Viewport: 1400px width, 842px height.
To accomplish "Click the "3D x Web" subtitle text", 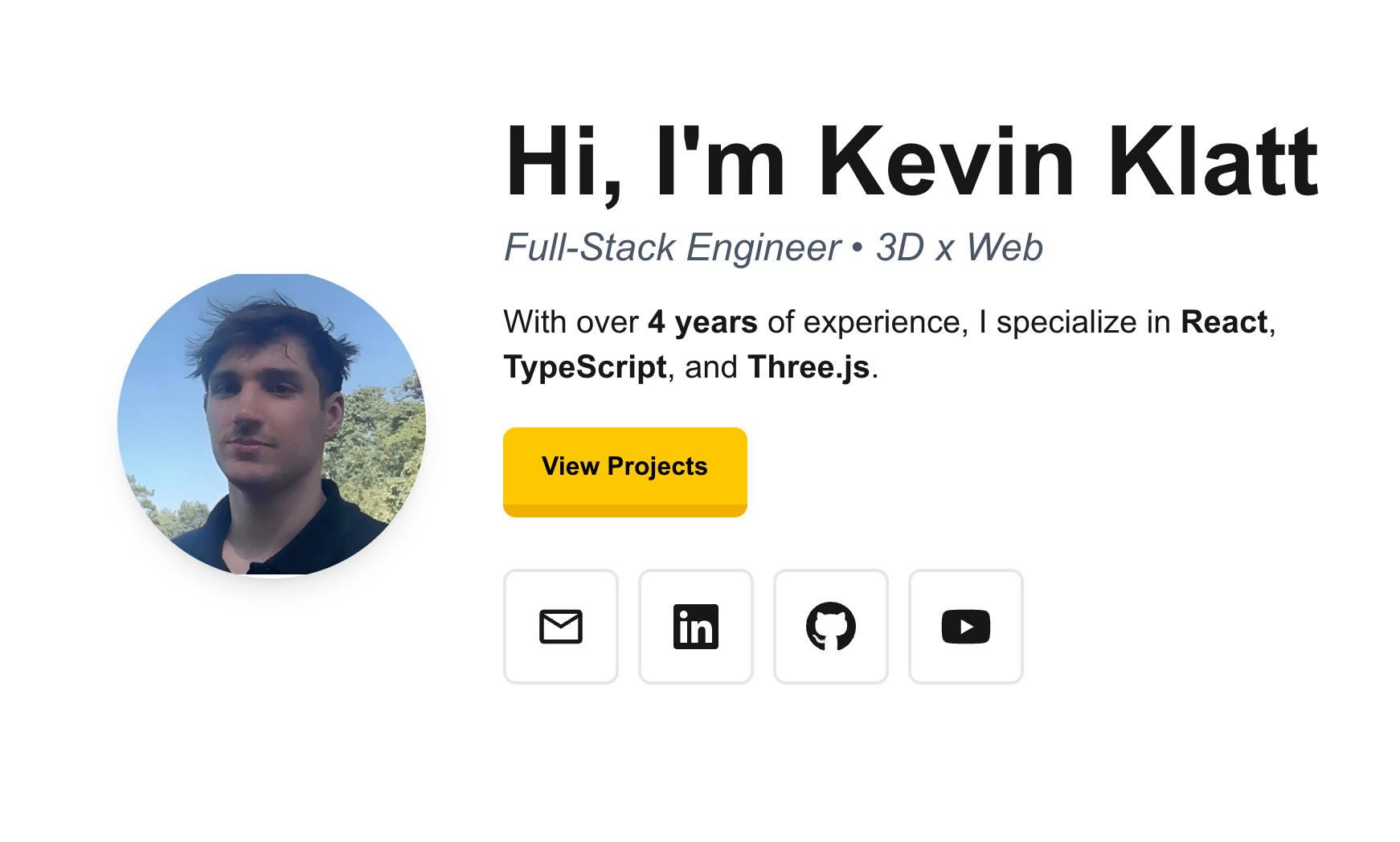I will tap(959, 247).
